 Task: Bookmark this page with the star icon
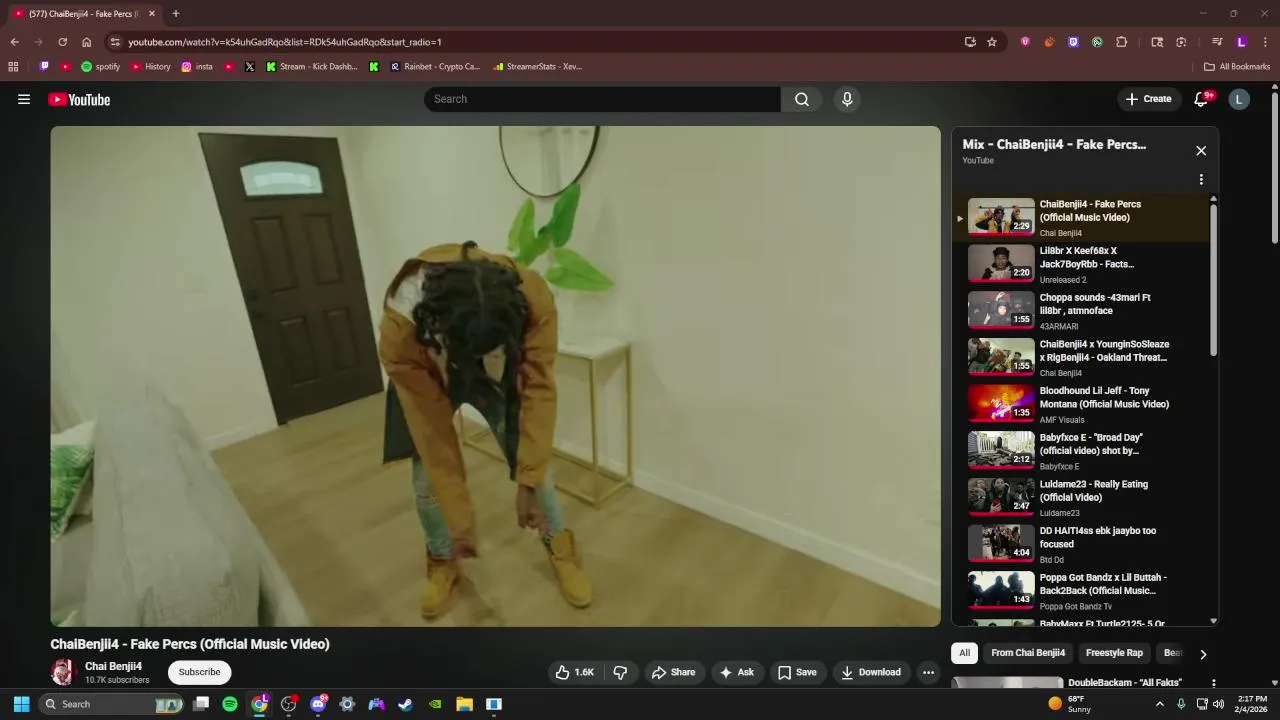tap(992, 42)
